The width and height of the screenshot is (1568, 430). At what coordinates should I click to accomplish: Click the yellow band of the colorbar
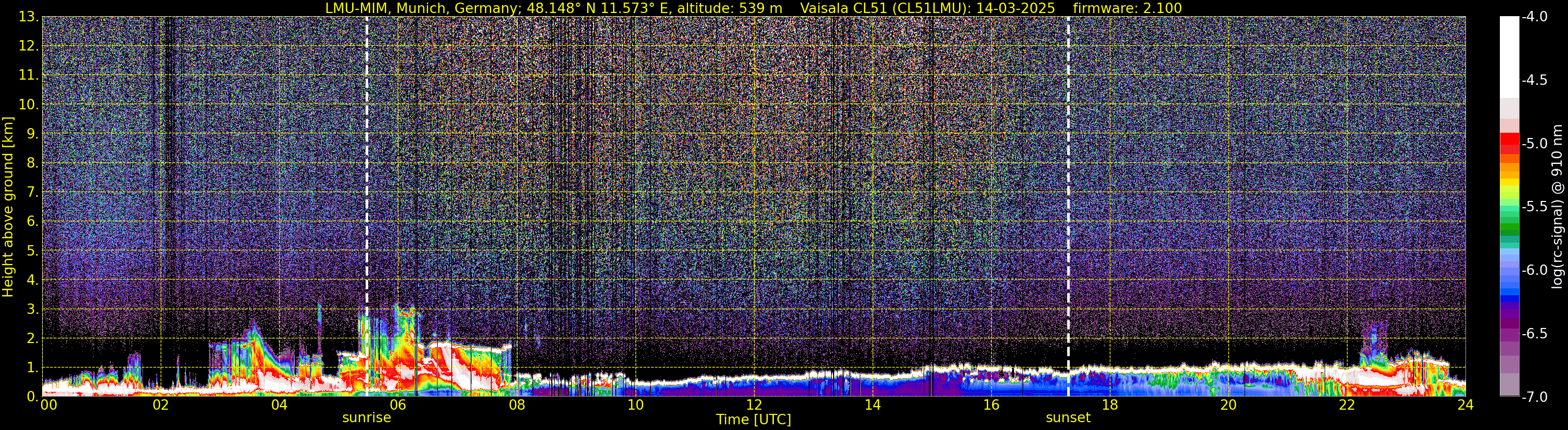1509,183
